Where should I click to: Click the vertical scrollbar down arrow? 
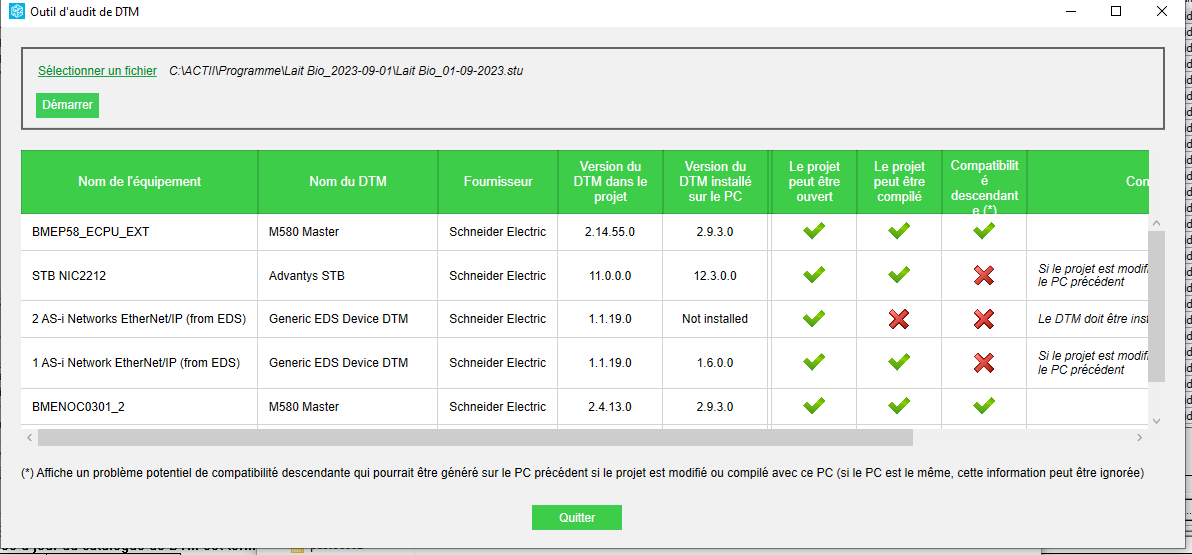point(1157,421)
